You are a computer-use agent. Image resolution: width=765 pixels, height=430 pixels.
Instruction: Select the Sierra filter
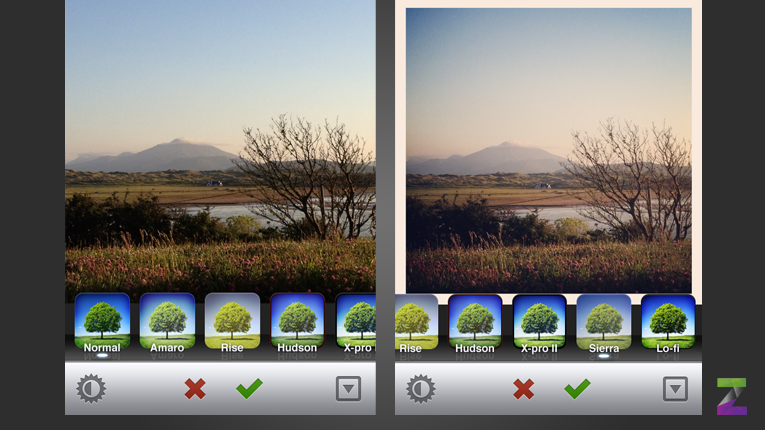coord(604,323)
